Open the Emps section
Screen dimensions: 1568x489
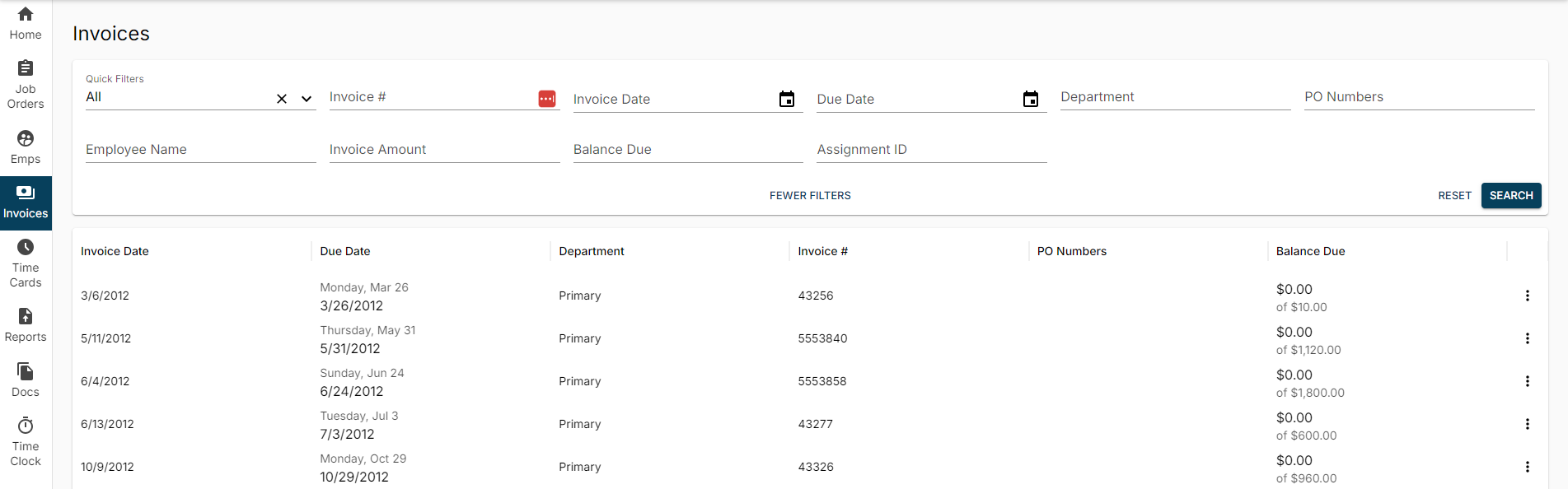click(x=26, y=147)
